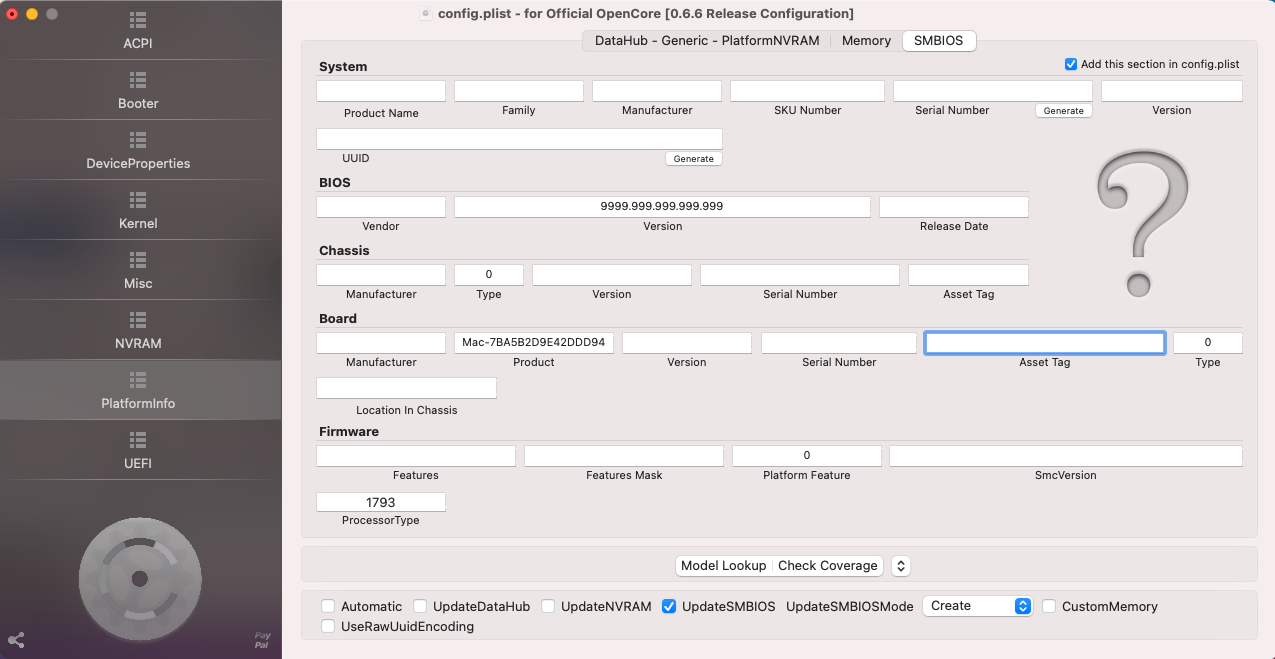
Task: Click the circular jog wheel in sidebar
Action: tap(140, 579)
